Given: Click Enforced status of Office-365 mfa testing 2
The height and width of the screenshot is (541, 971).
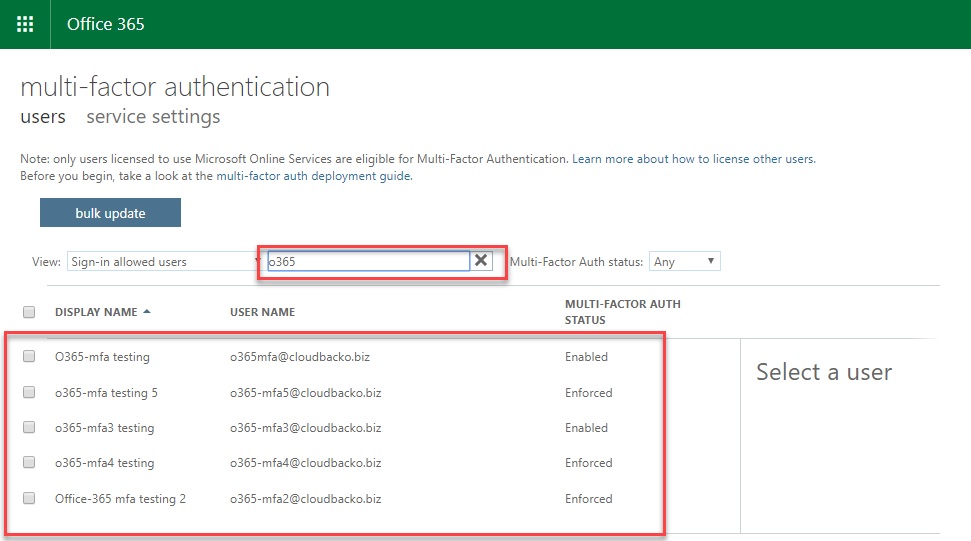Looking at the screenshot, I should 588,499.
